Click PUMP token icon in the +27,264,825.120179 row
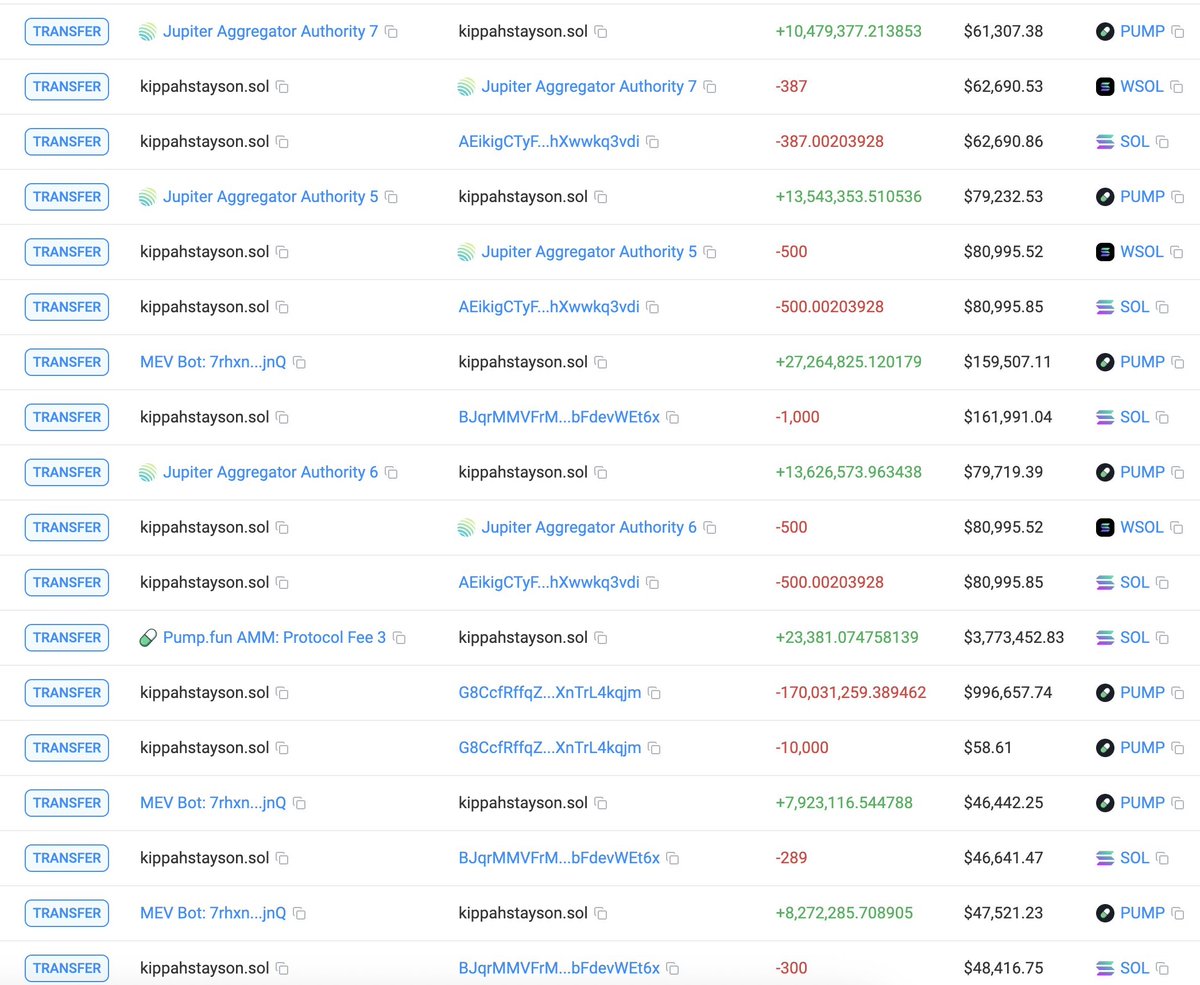The width and height of the screenshot is (1200, 985). (1105, 362)
